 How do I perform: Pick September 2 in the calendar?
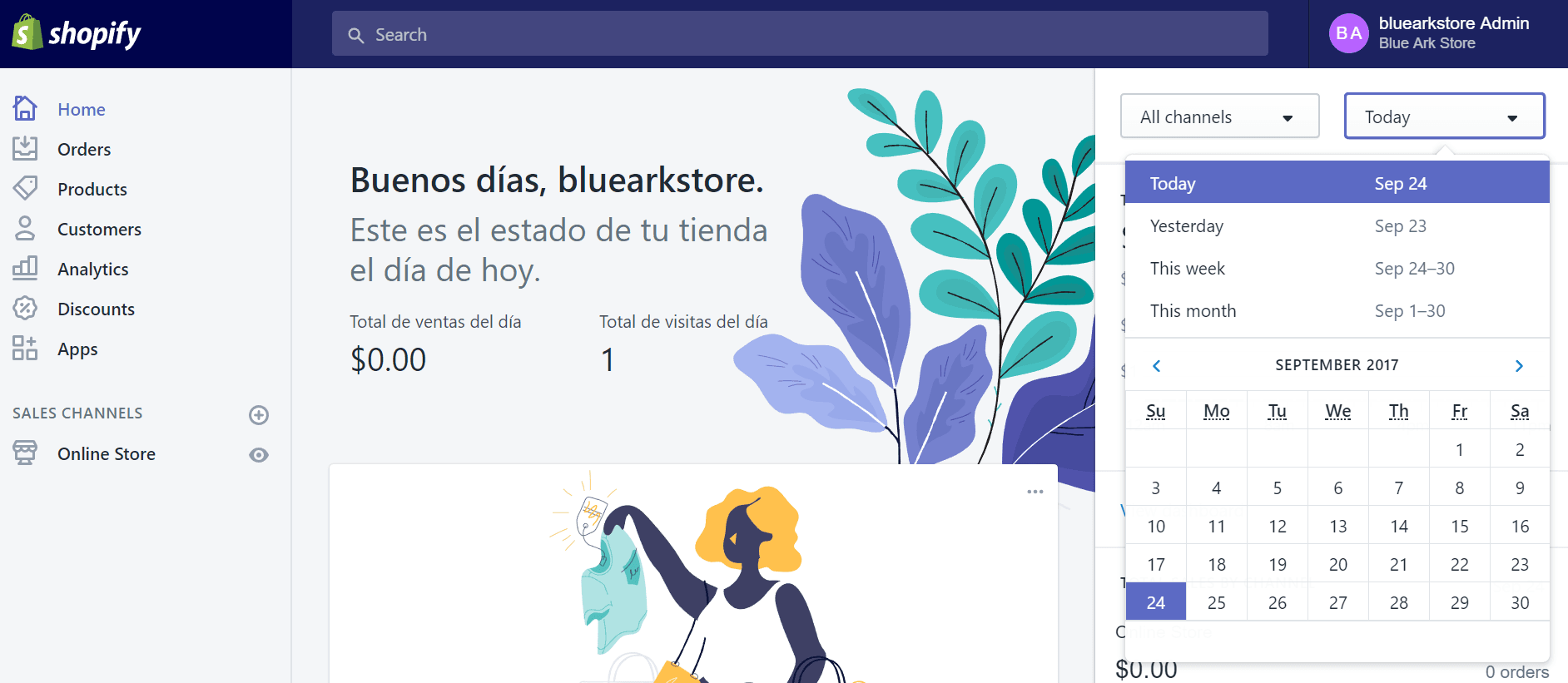[1520, 448]
